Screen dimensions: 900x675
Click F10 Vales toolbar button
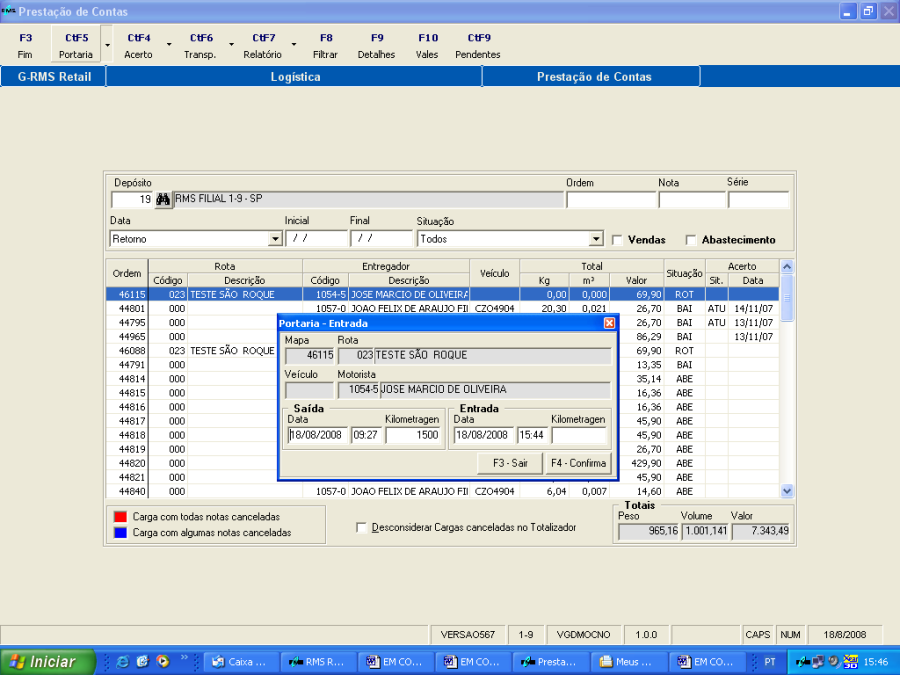427,45
